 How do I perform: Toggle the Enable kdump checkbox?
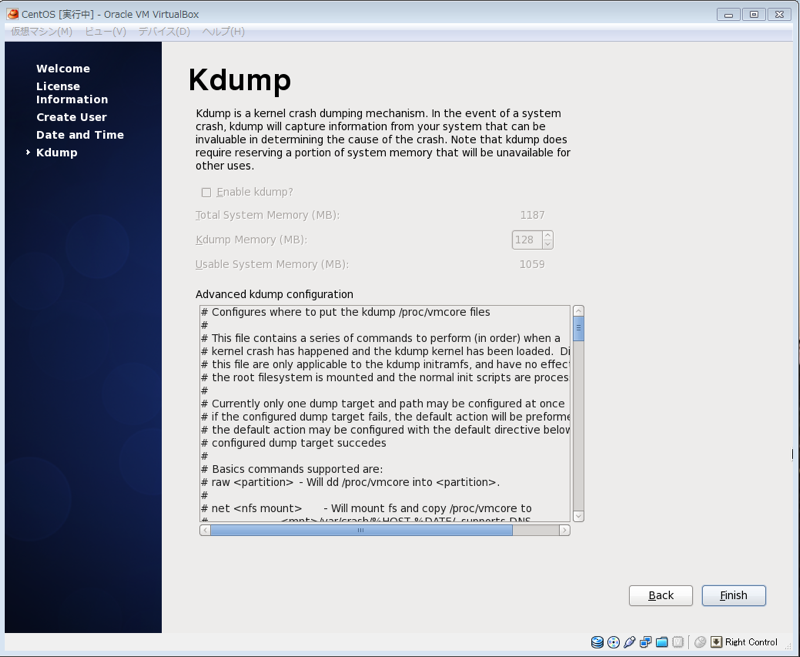tap(206, 192)
